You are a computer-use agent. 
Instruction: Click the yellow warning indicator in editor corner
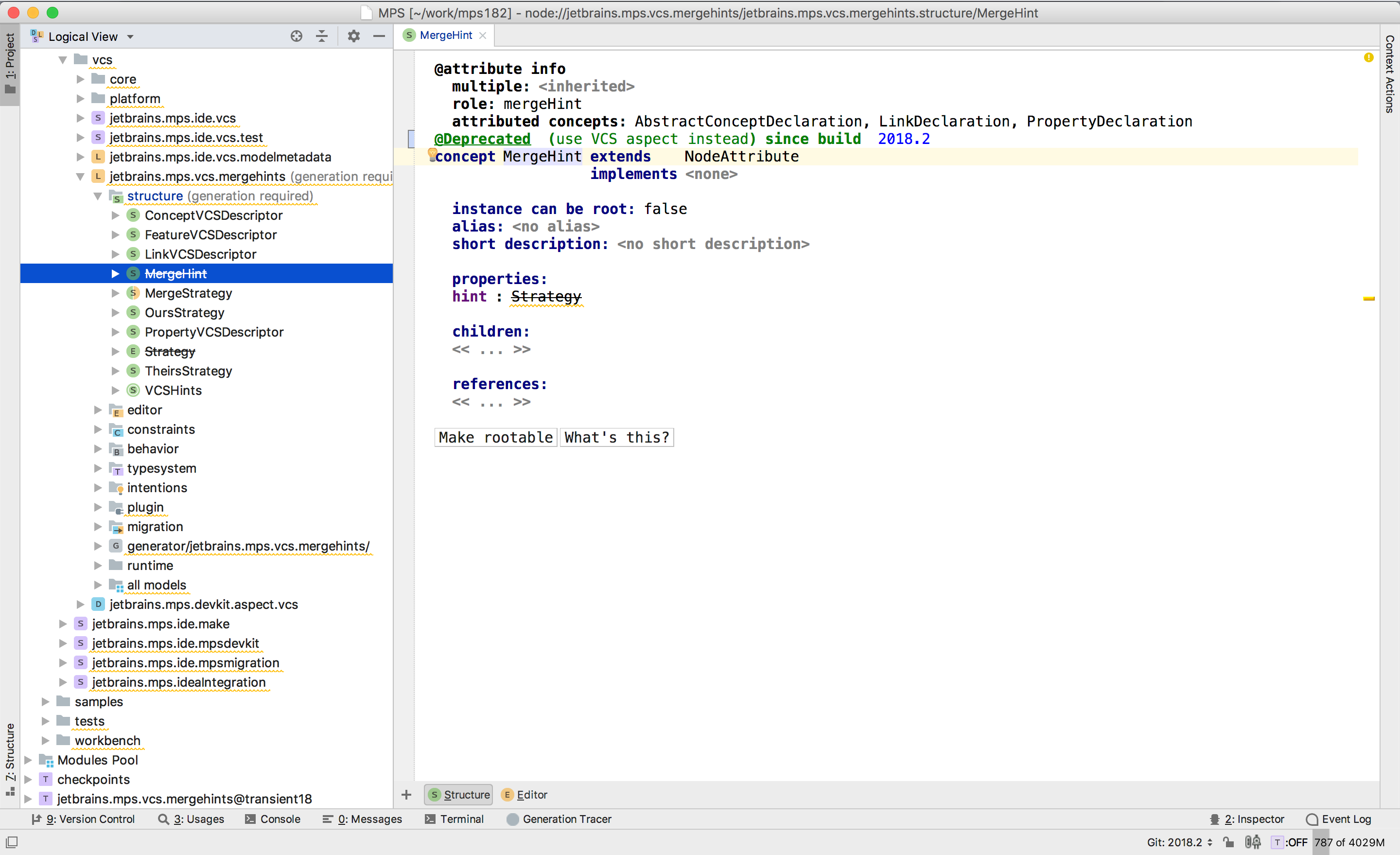1369,57
